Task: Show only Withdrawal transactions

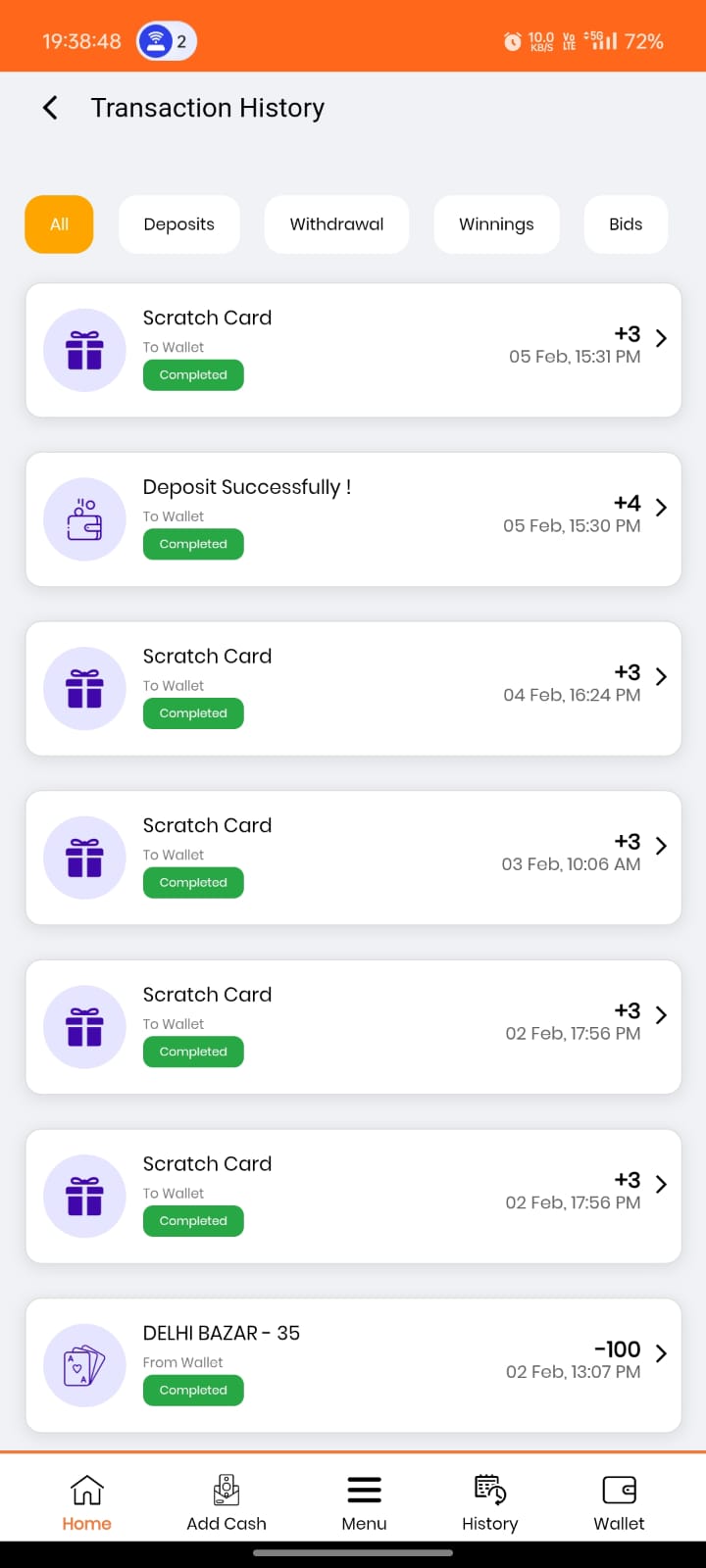Action: tap(336, 224)
